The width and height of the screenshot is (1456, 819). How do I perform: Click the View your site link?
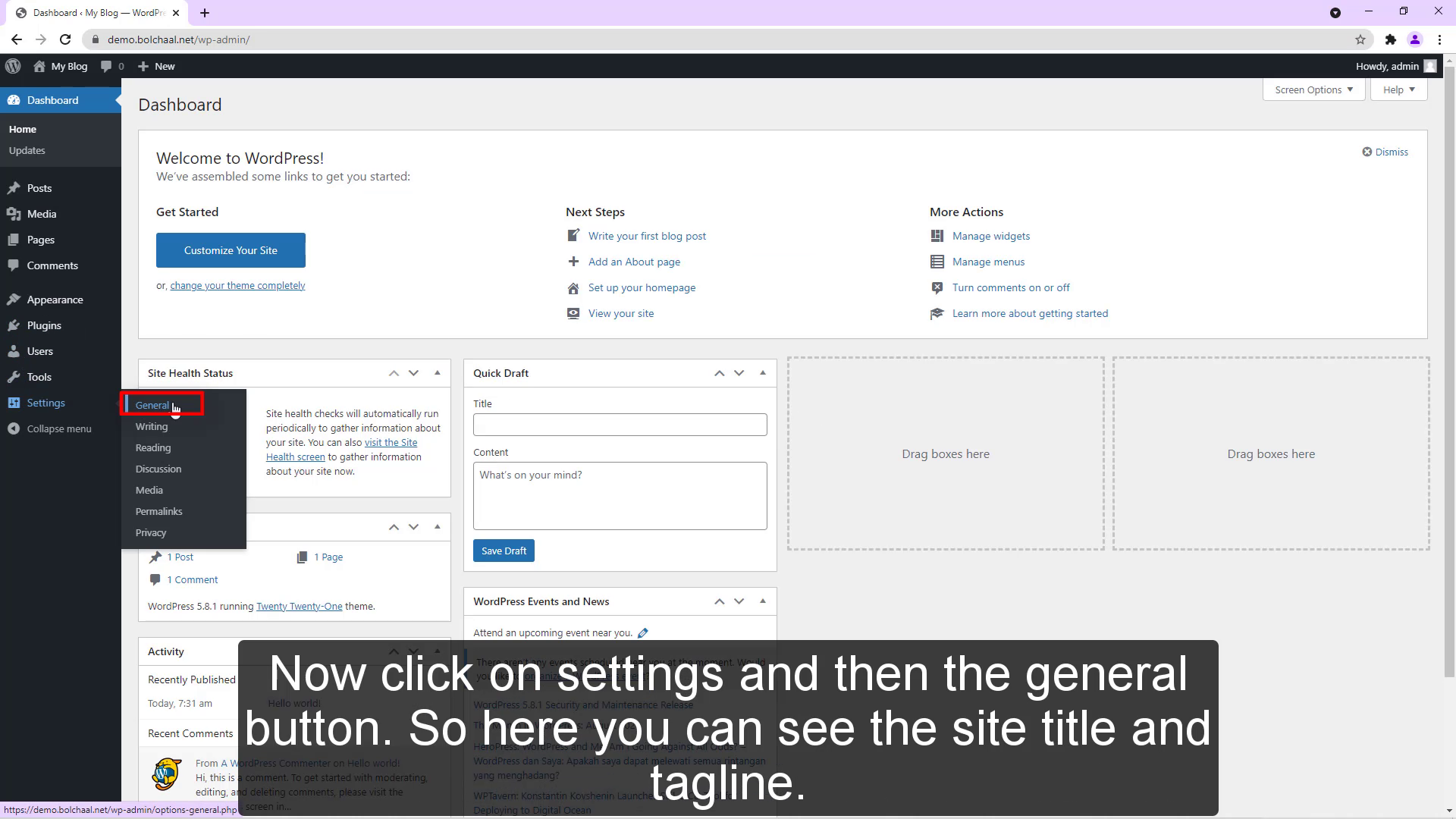[x=621, y=313]
